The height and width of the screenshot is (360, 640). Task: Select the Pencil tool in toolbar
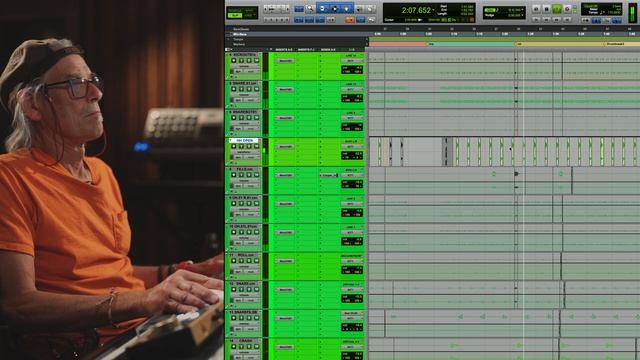click(370, 9)
